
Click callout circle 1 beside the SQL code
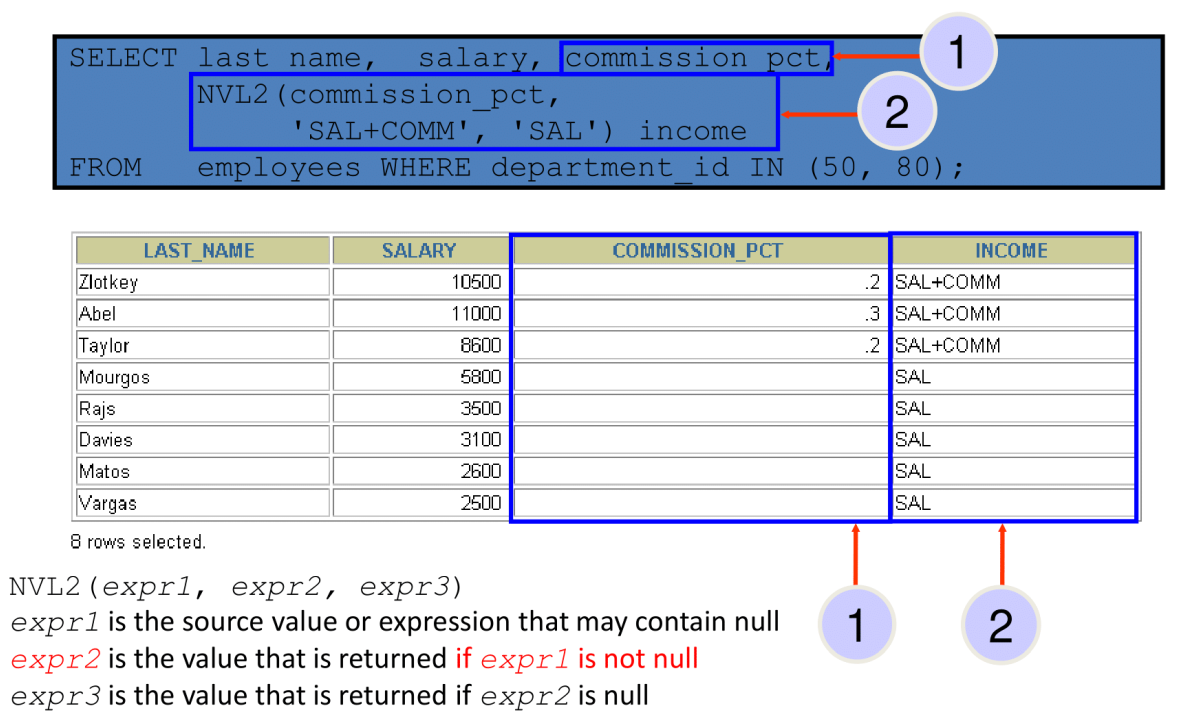[x=958, y=52]
